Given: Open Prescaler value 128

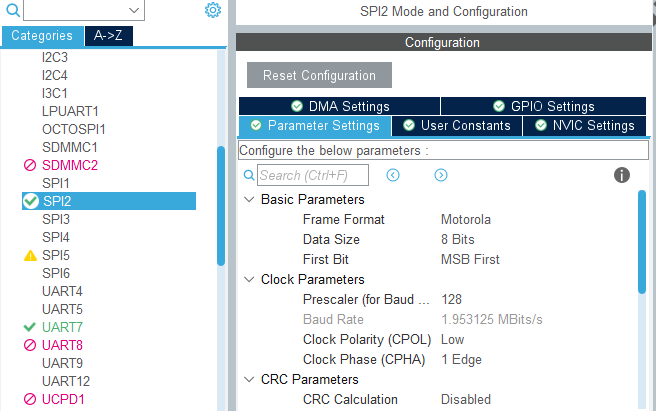Looking at the screenshot, I should 451,300.
